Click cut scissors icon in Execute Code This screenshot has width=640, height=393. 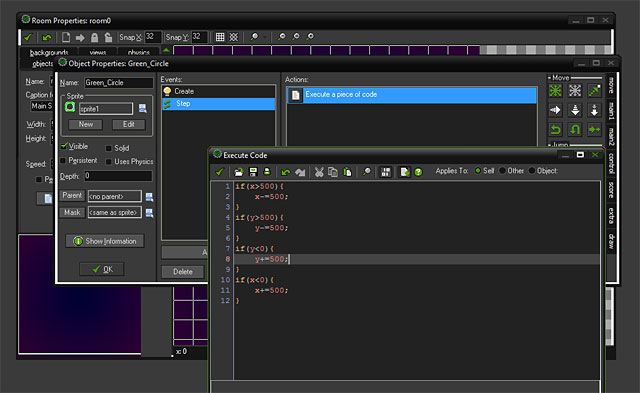pos(319,172)
